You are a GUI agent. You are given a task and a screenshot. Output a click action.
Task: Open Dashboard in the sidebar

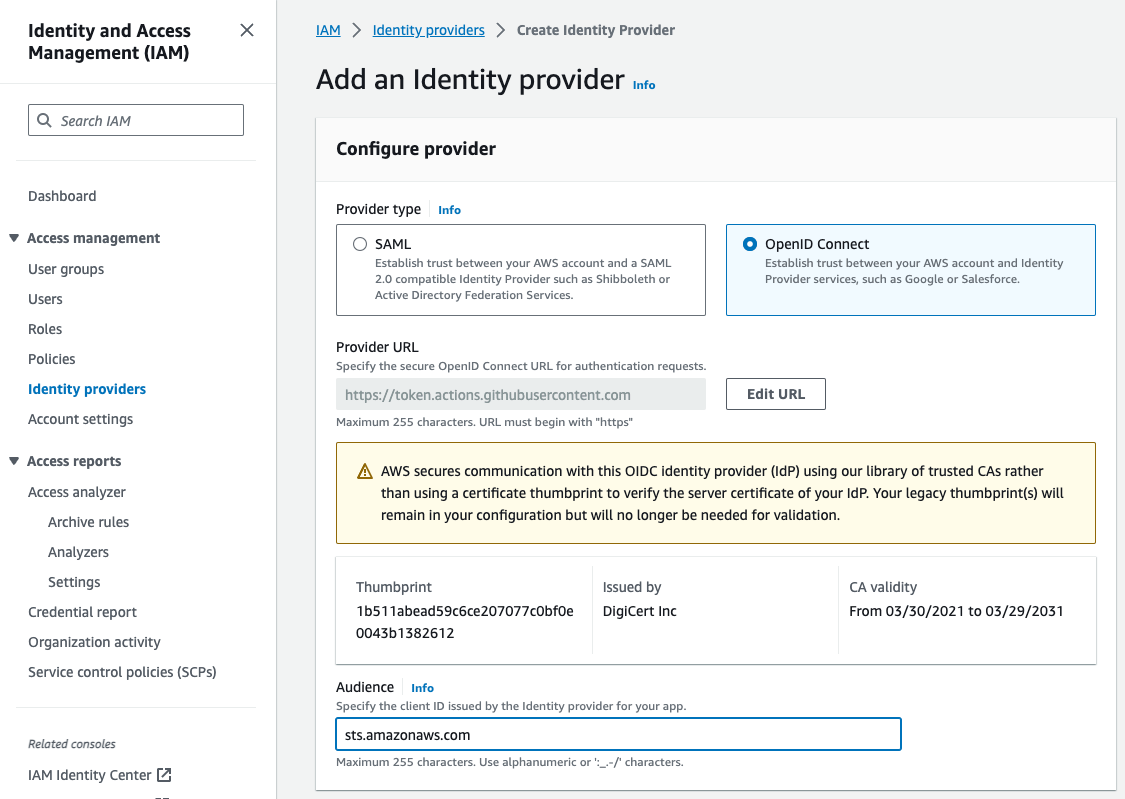(x=62, y=196)
